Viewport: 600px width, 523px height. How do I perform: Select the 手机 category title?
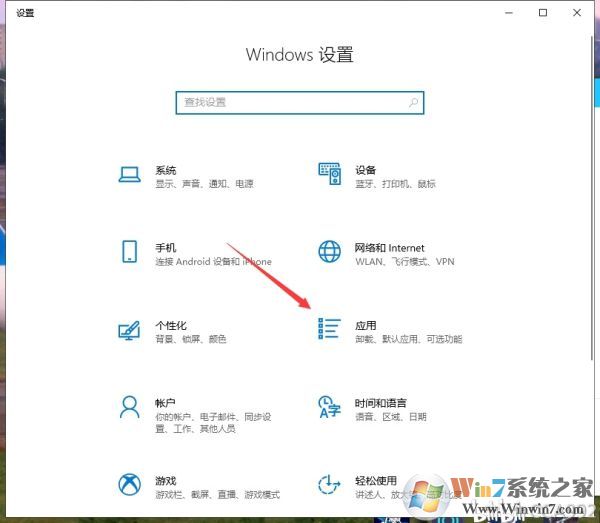pos(166,248)
